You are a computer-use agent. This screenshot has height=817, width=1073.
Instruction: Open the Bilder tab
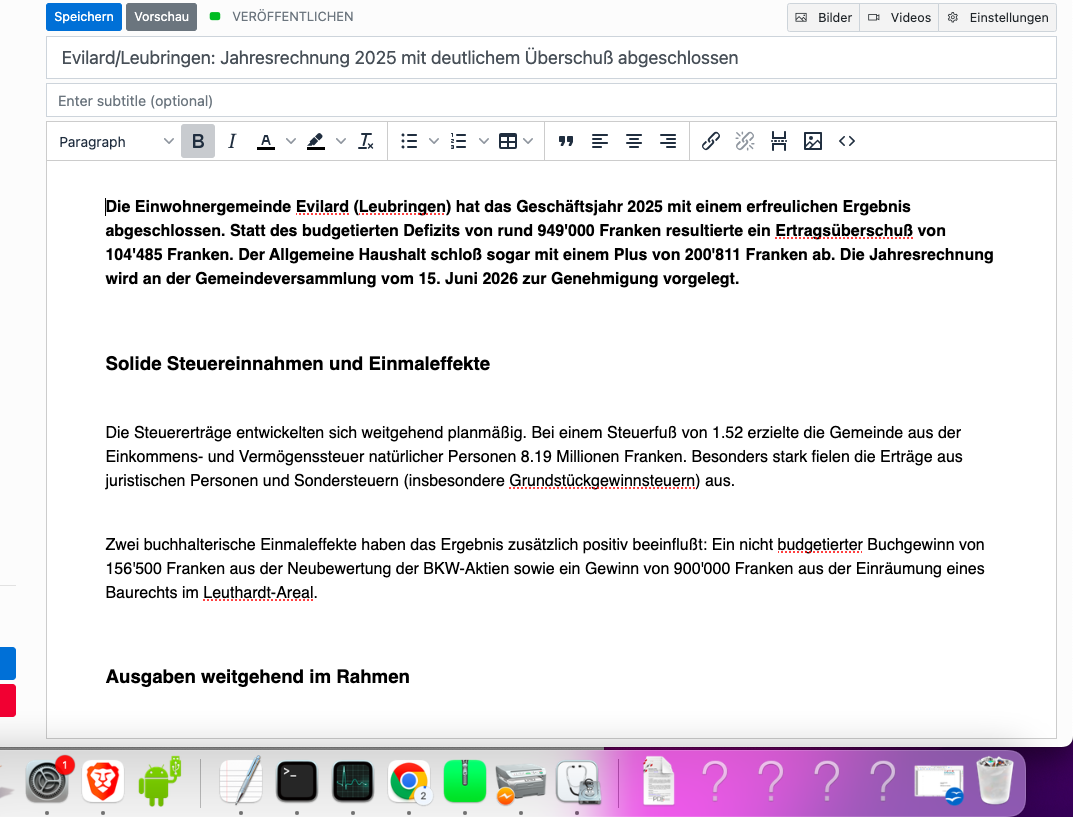[x=824, y=18]
